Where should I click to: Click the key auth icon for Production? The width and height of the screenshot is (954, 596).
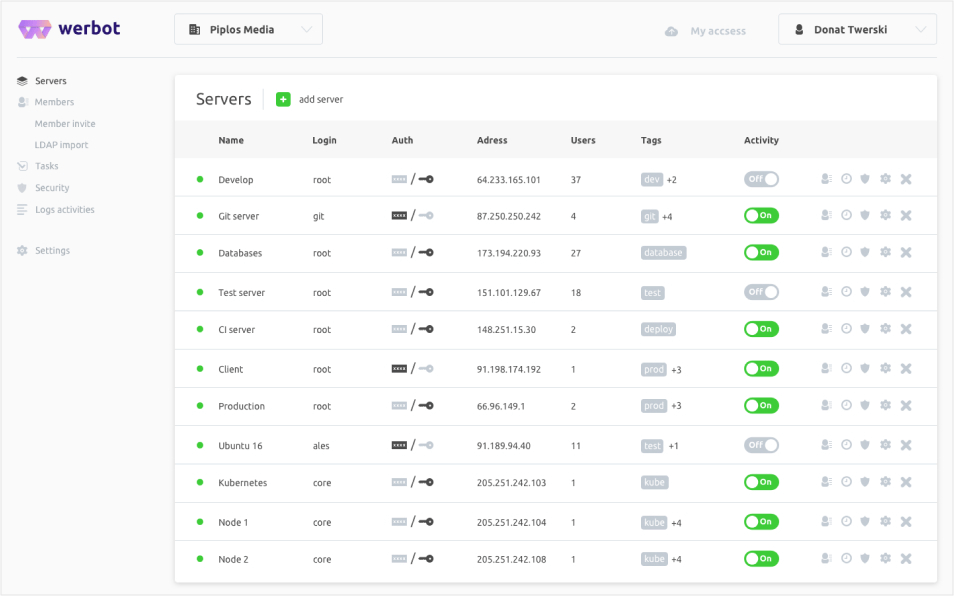click(x=426, y=406)
